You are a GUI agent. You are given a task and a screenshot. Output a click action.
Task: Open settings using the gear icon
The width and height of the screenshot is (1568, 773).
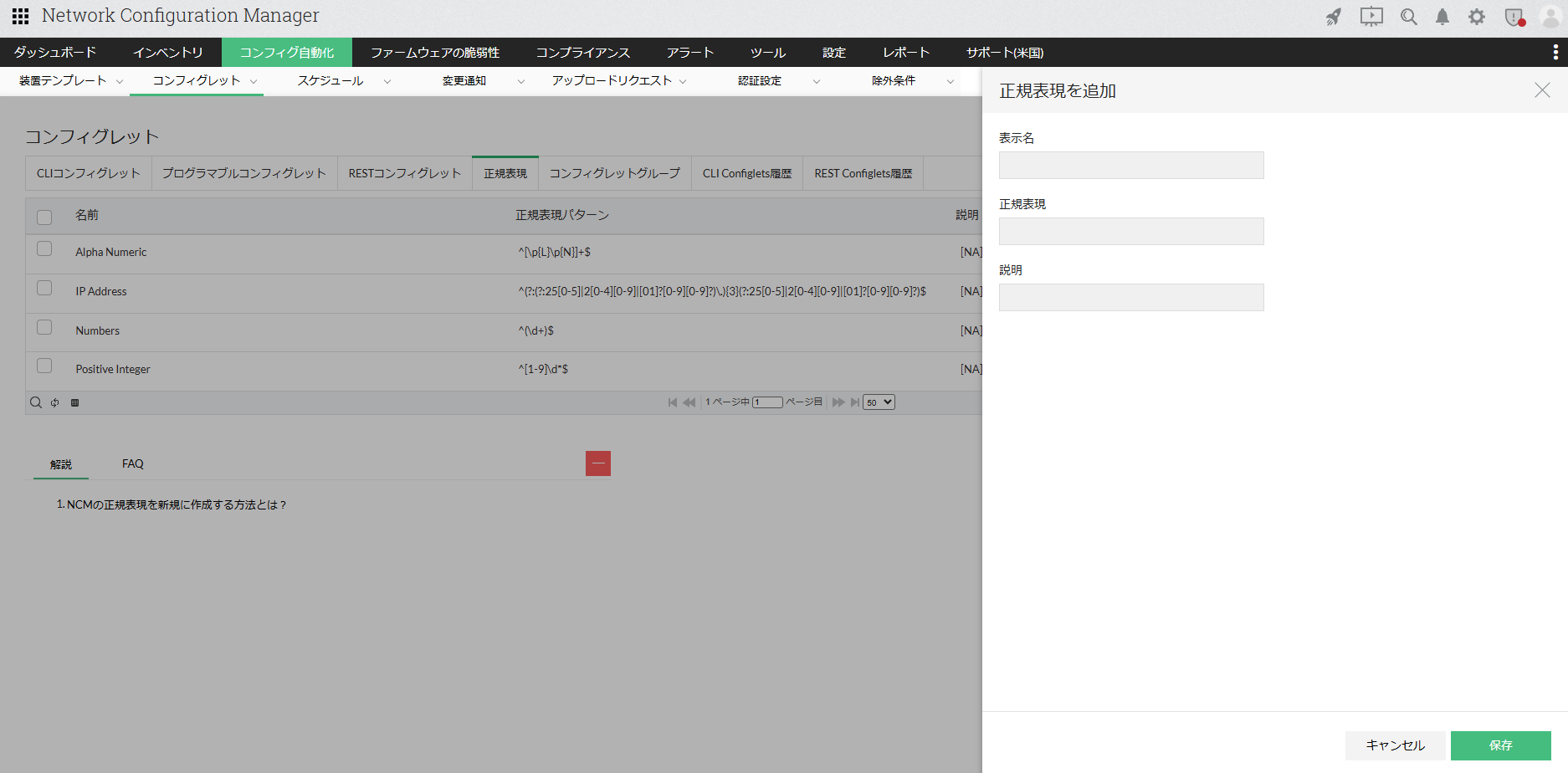[1477, 16]
